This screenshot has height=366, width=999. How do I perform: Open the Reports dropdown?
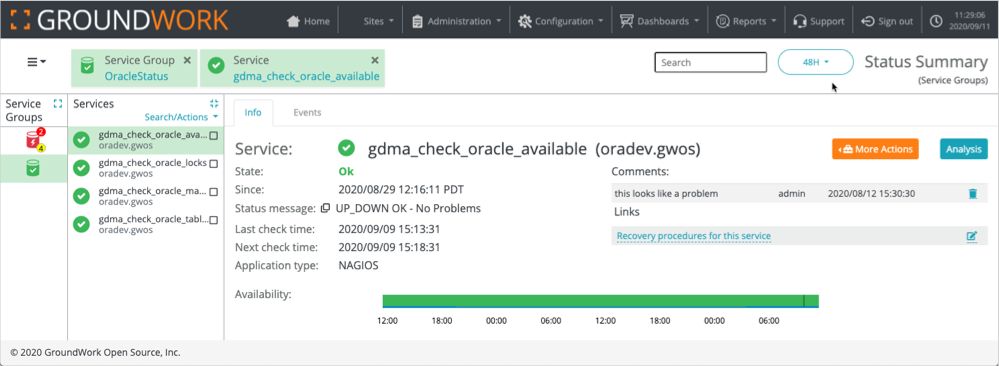point(746,21)
